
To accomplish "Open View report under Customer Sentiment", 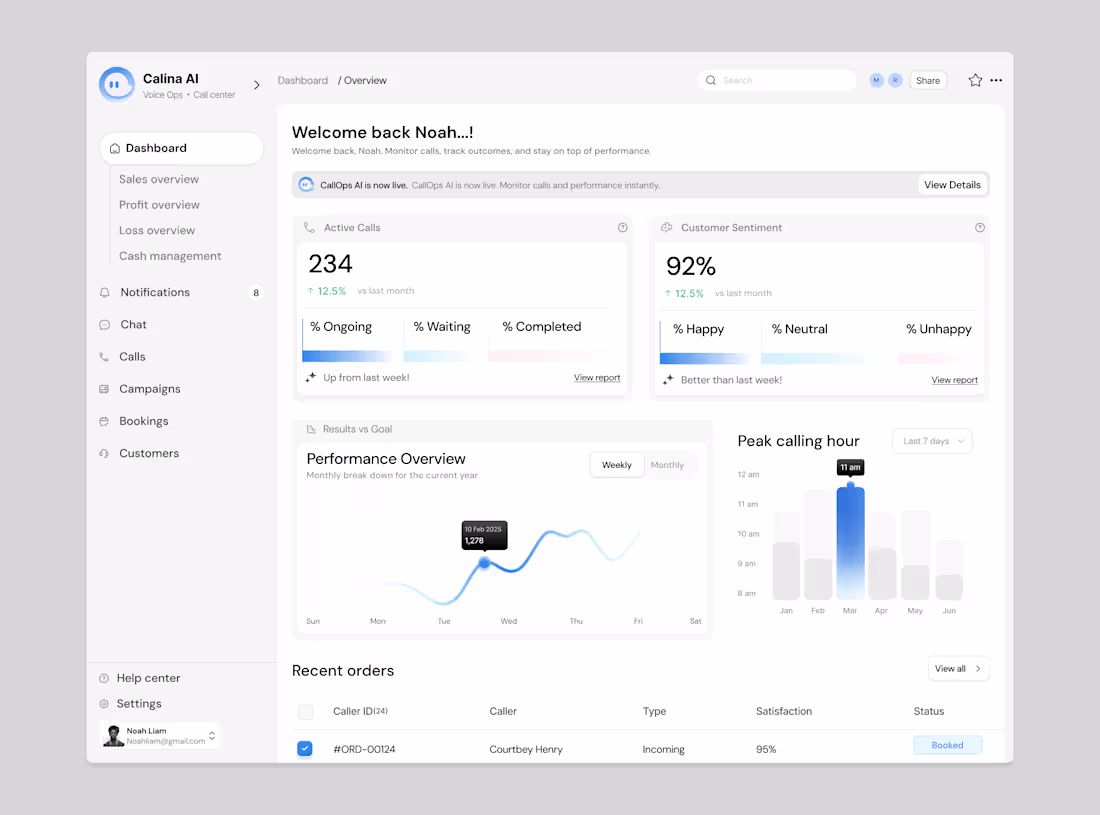I will pos(955,379).
